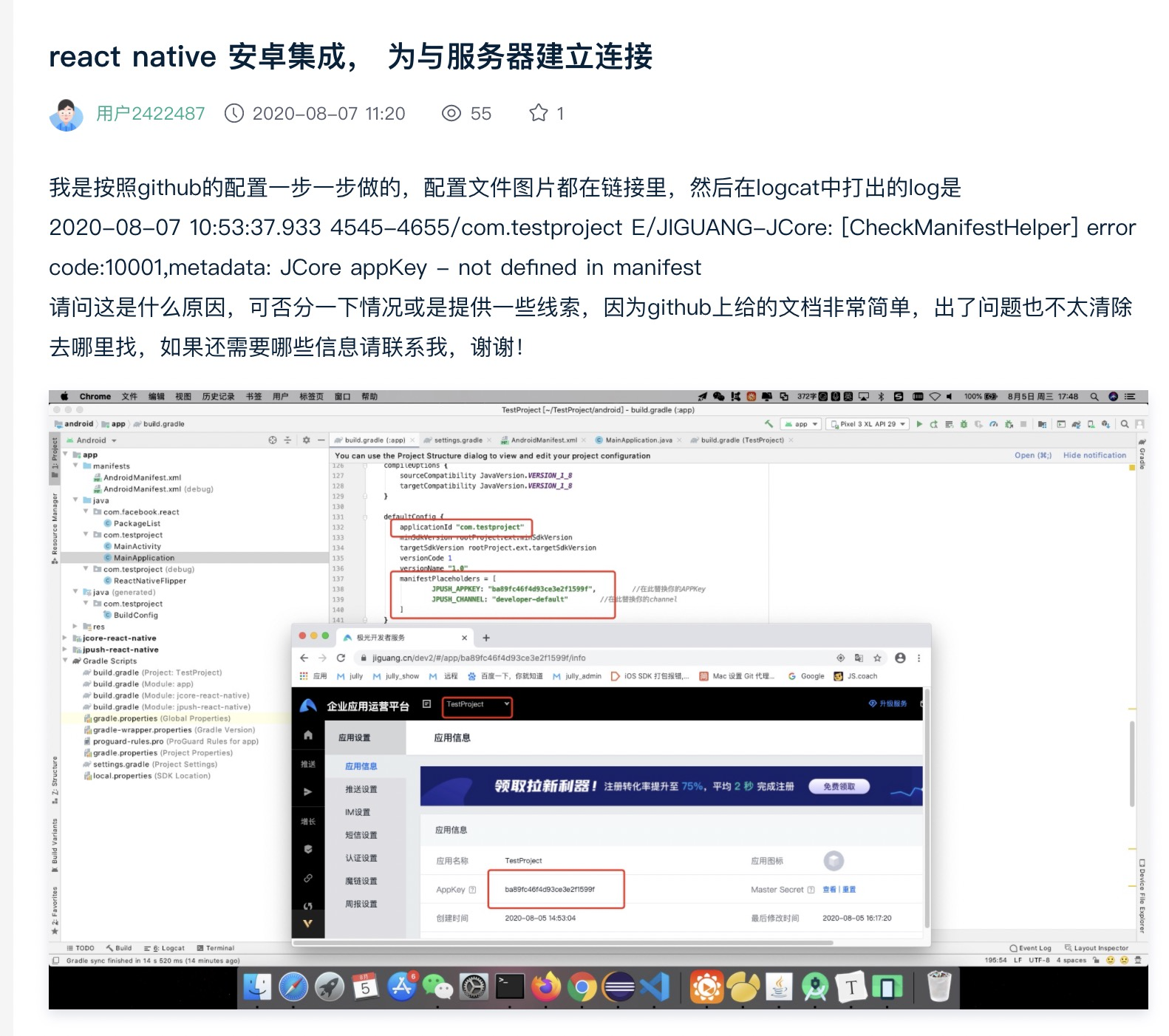This screenshot has height=1036, width=1169.
Task: Collapse the manifests folder
Action: tap(76, 466)
